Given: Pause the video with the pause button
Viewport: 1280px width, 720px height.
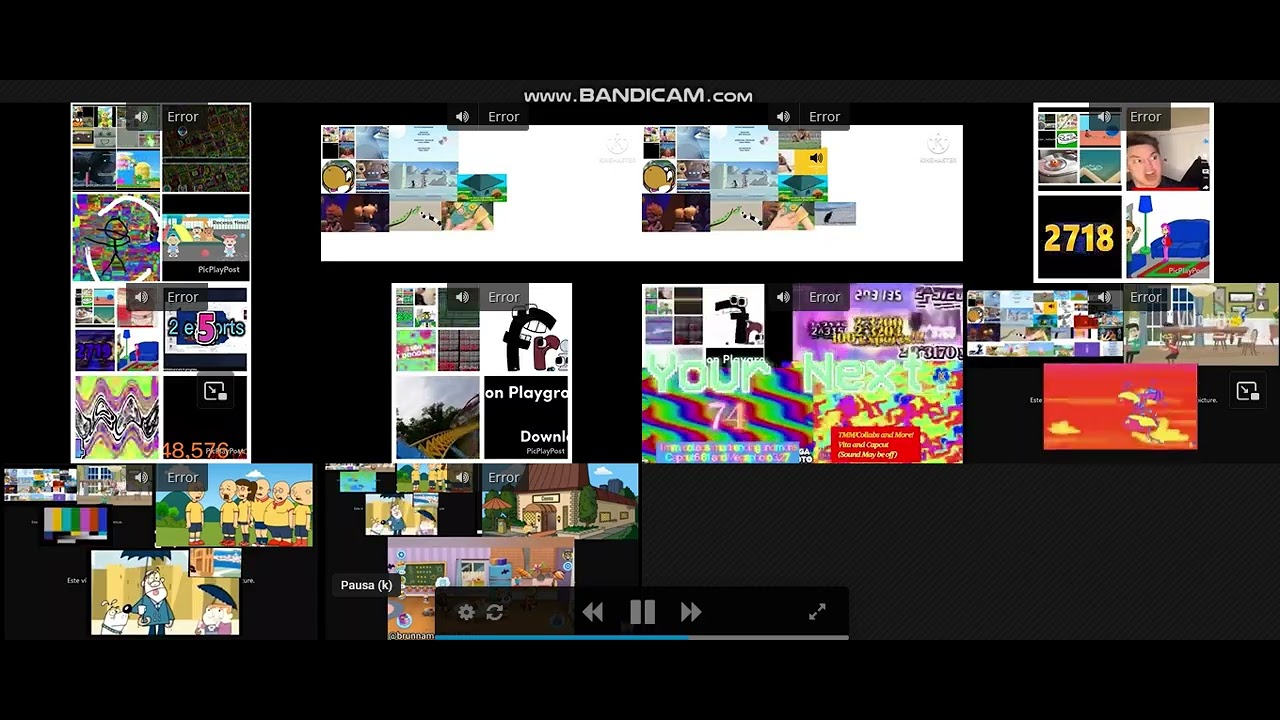Looking at the screenshot, I should coord(642,612).
